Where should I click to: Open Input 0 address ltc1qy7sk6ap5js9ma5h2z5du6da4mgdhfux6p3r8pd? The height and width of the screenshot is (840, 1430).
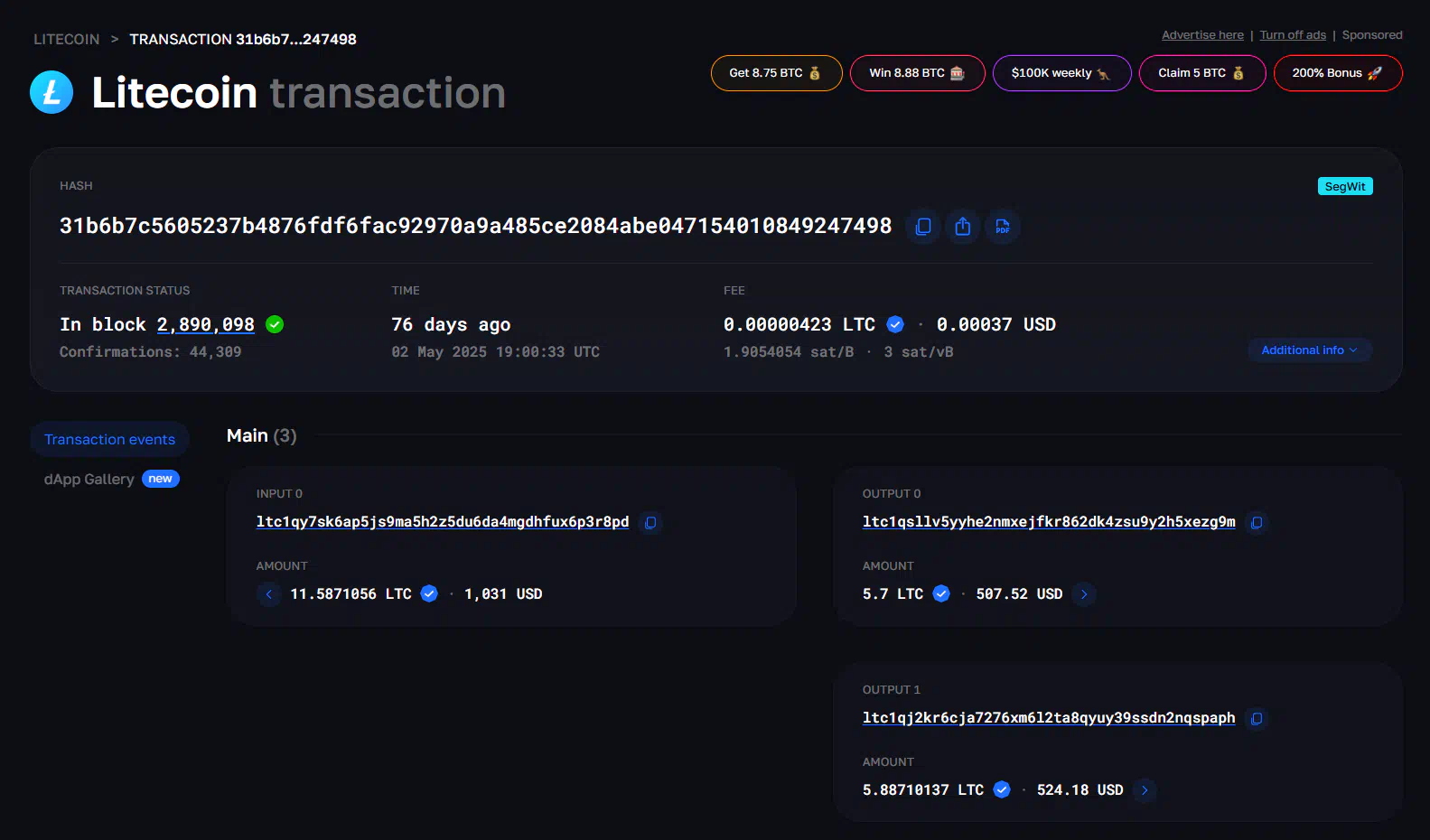coord(443,522)
